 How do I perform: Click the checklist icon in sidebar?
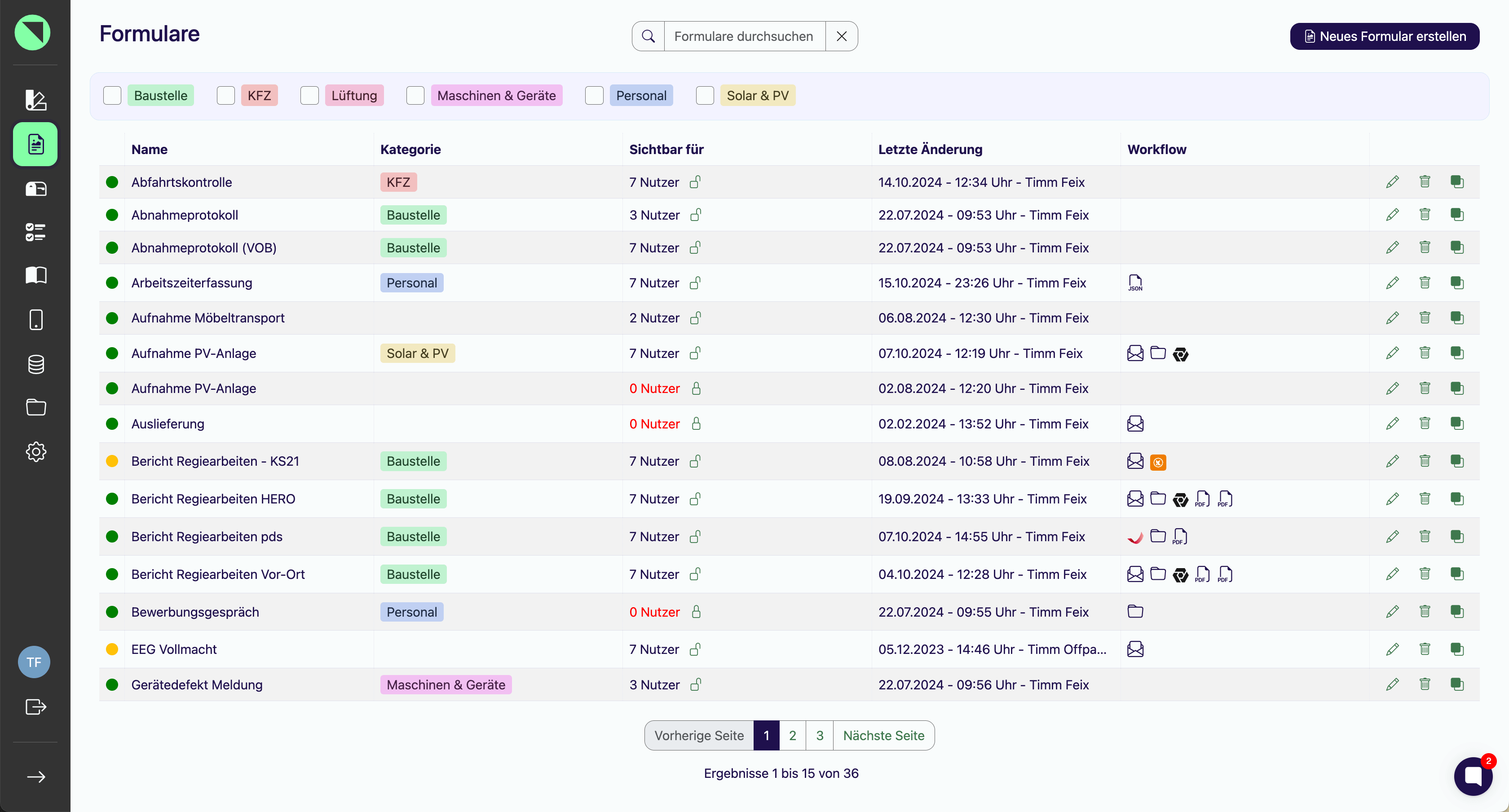pyautogui.click(x=36, y=232)
